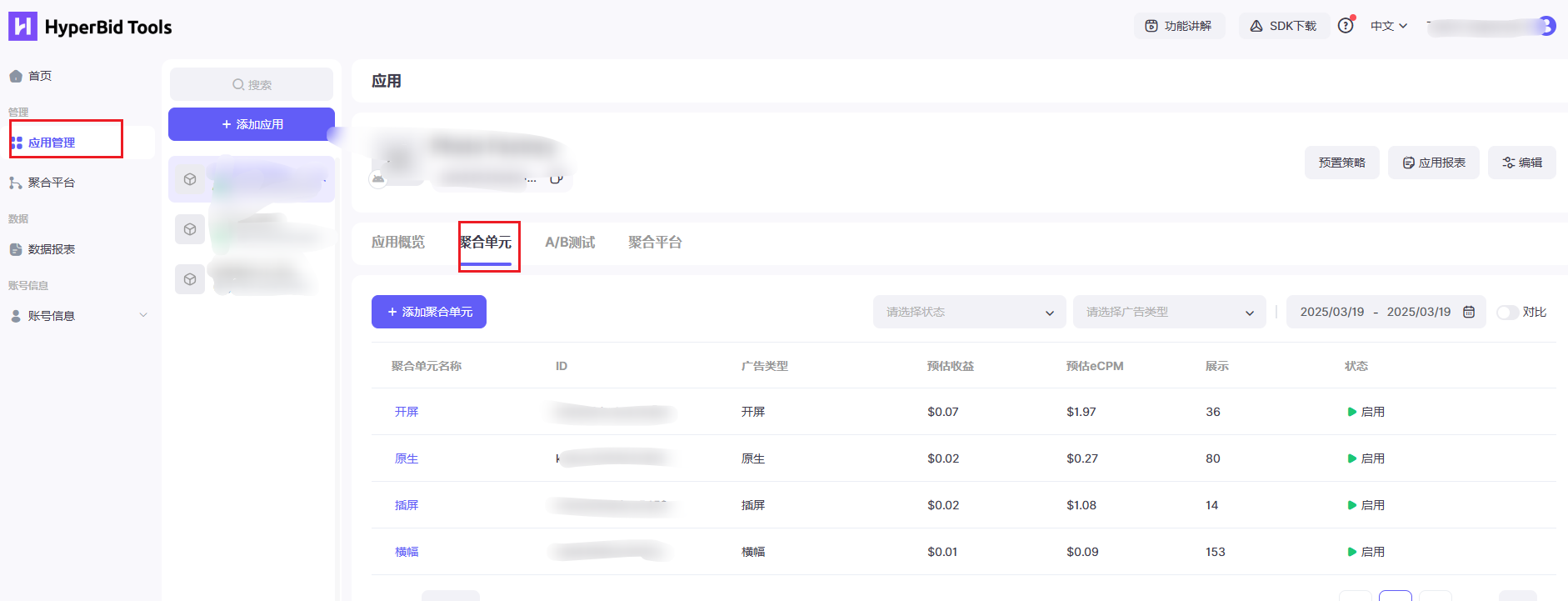Open 数据报表 in sidebar
1568x601 pixels.
point(52,249)
